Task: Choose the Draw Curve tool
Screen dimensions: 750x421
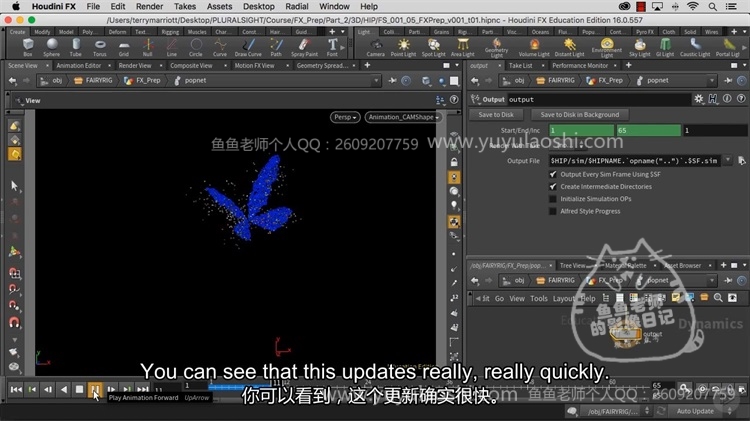Action: click(x=248, y=47)
